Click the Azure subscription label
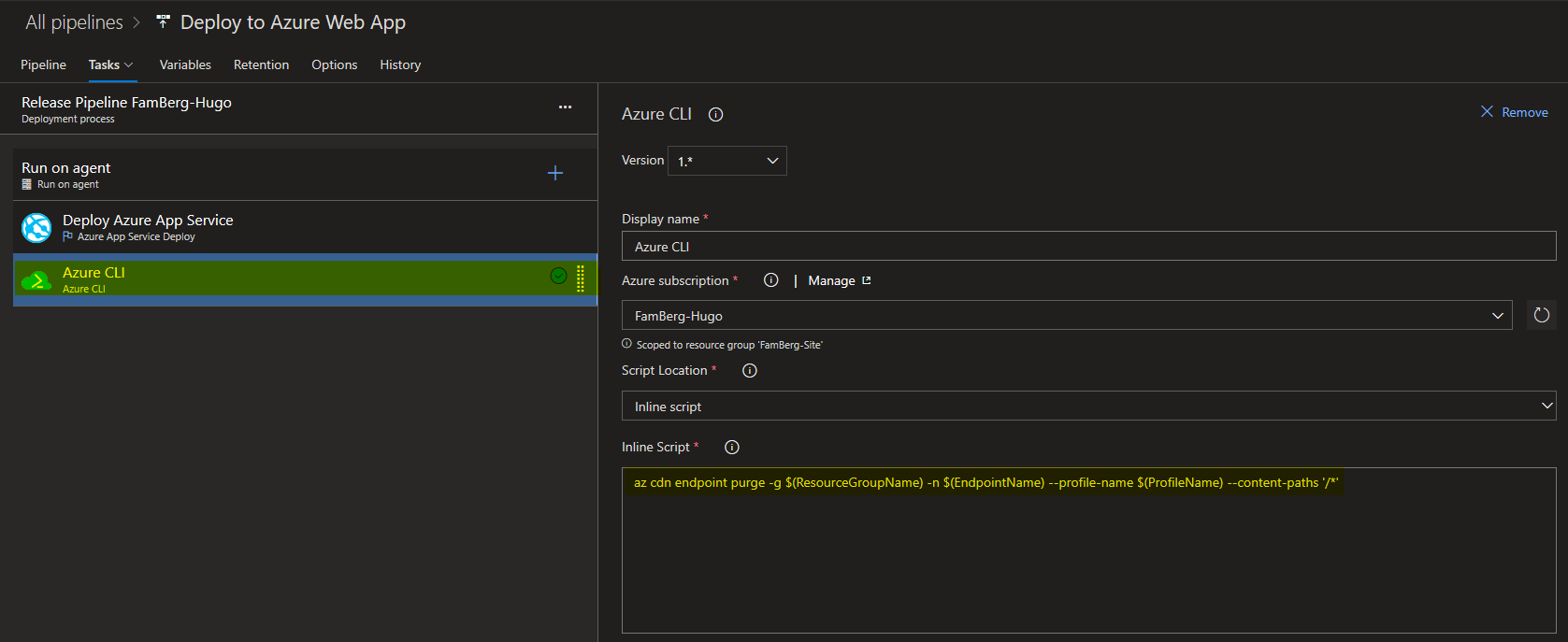1568x642 pixels. point(675,280)
